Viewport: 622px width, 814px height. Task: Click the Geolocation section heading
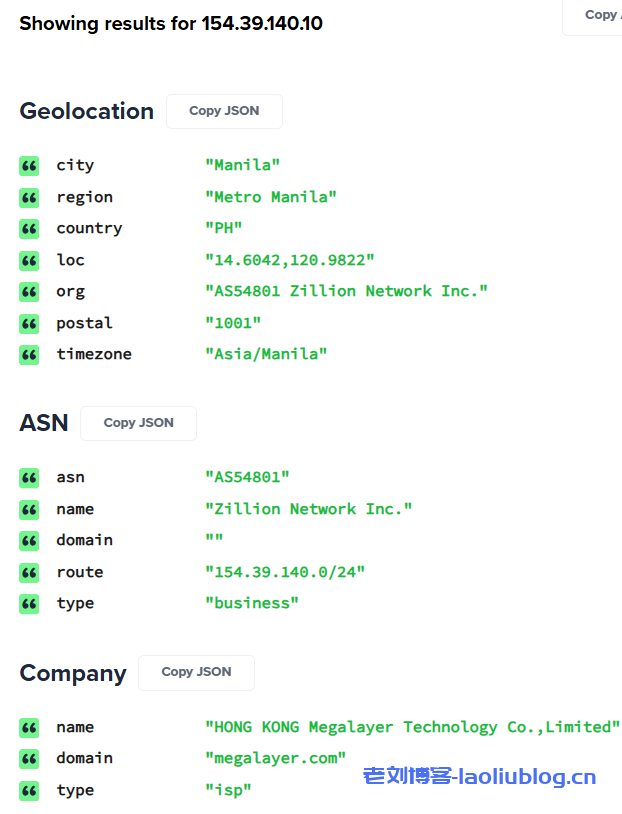click(87, 111)
